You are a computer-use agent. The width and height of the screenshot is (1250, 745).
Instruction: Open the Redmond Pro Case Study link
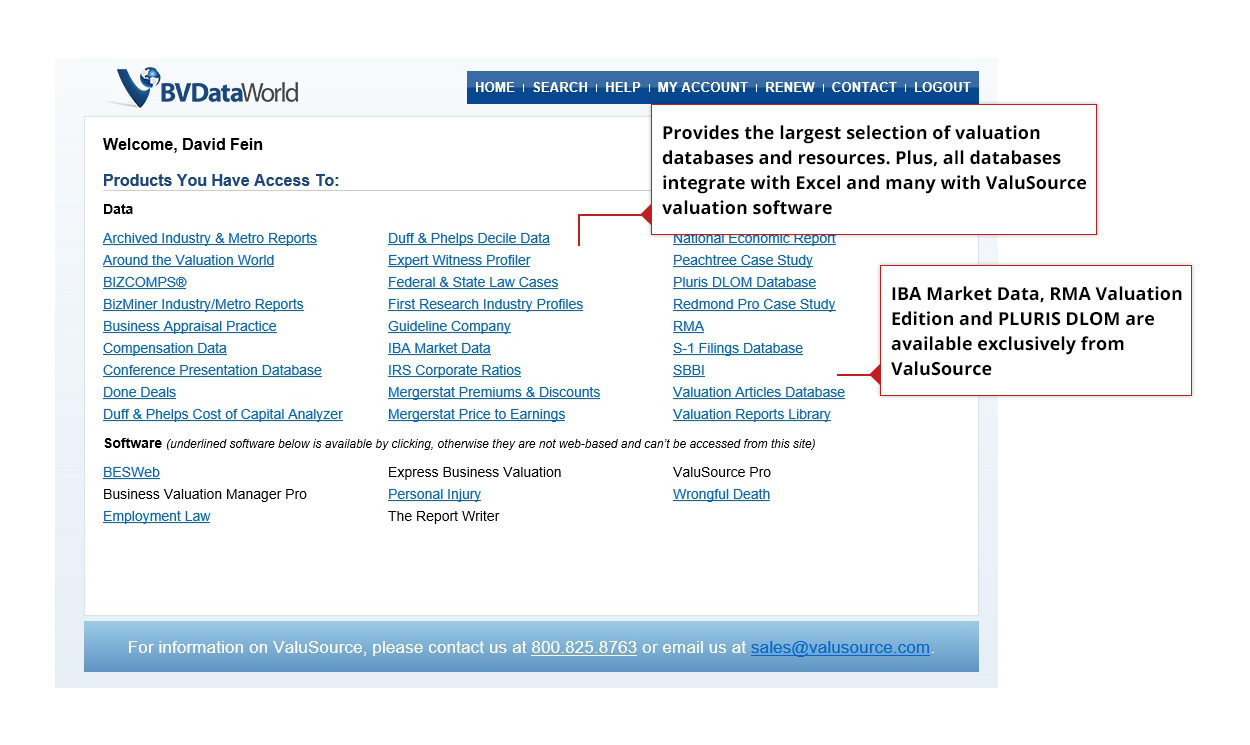[754, 304]
